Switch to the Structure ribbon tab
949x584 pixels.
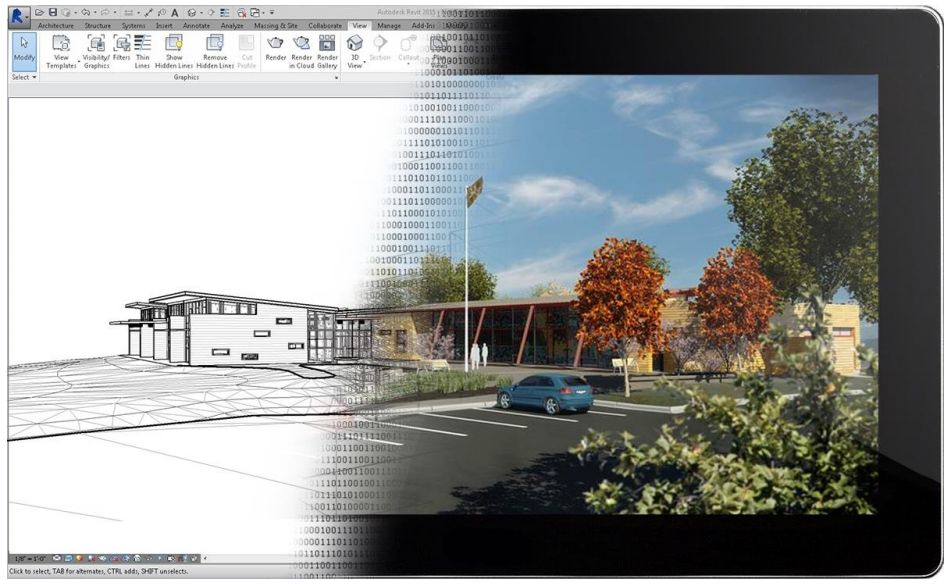pos(97,26)
